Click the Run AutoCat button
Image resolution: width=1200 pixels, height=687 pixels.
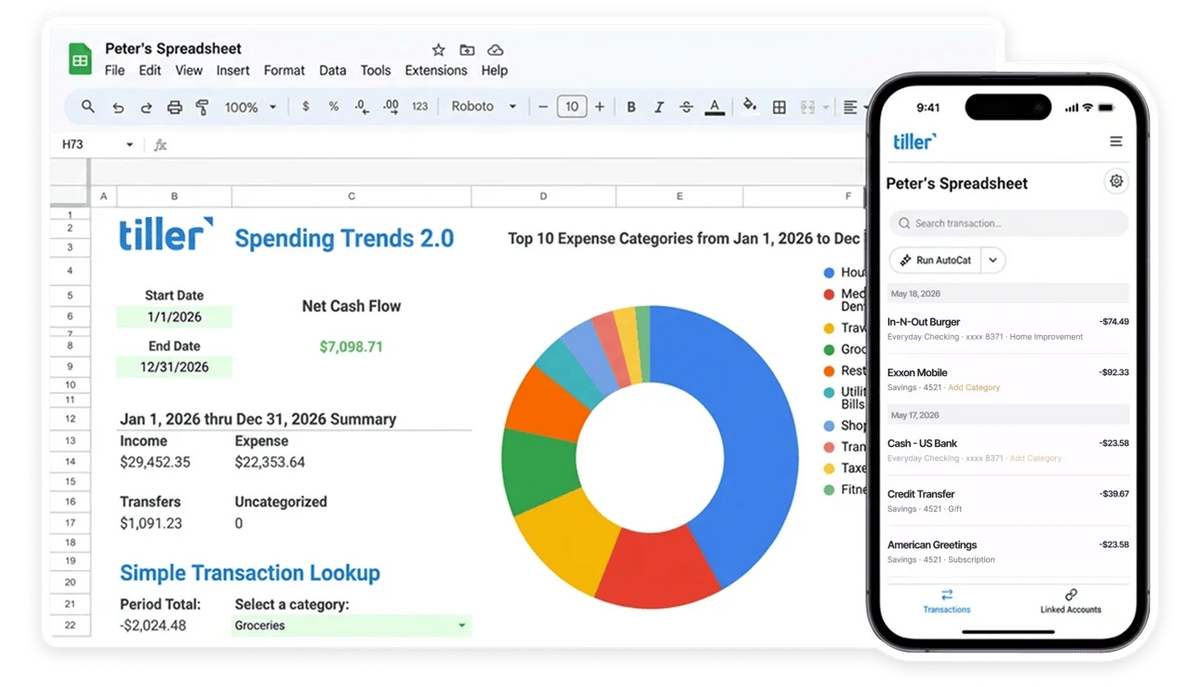[x=936, y=260]
